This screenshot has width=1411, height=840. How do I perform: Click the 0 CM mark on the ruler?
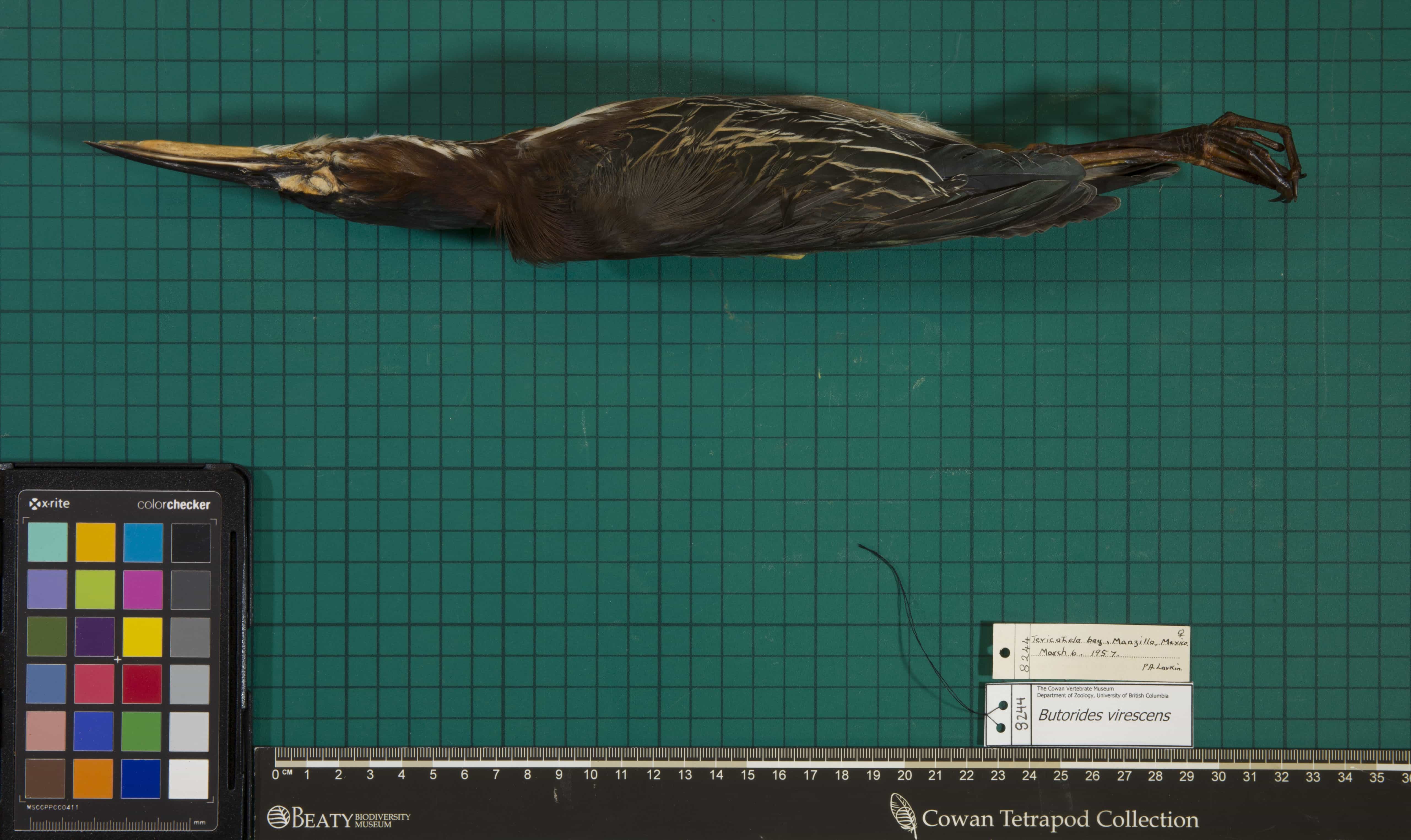[x=276, y=774]
